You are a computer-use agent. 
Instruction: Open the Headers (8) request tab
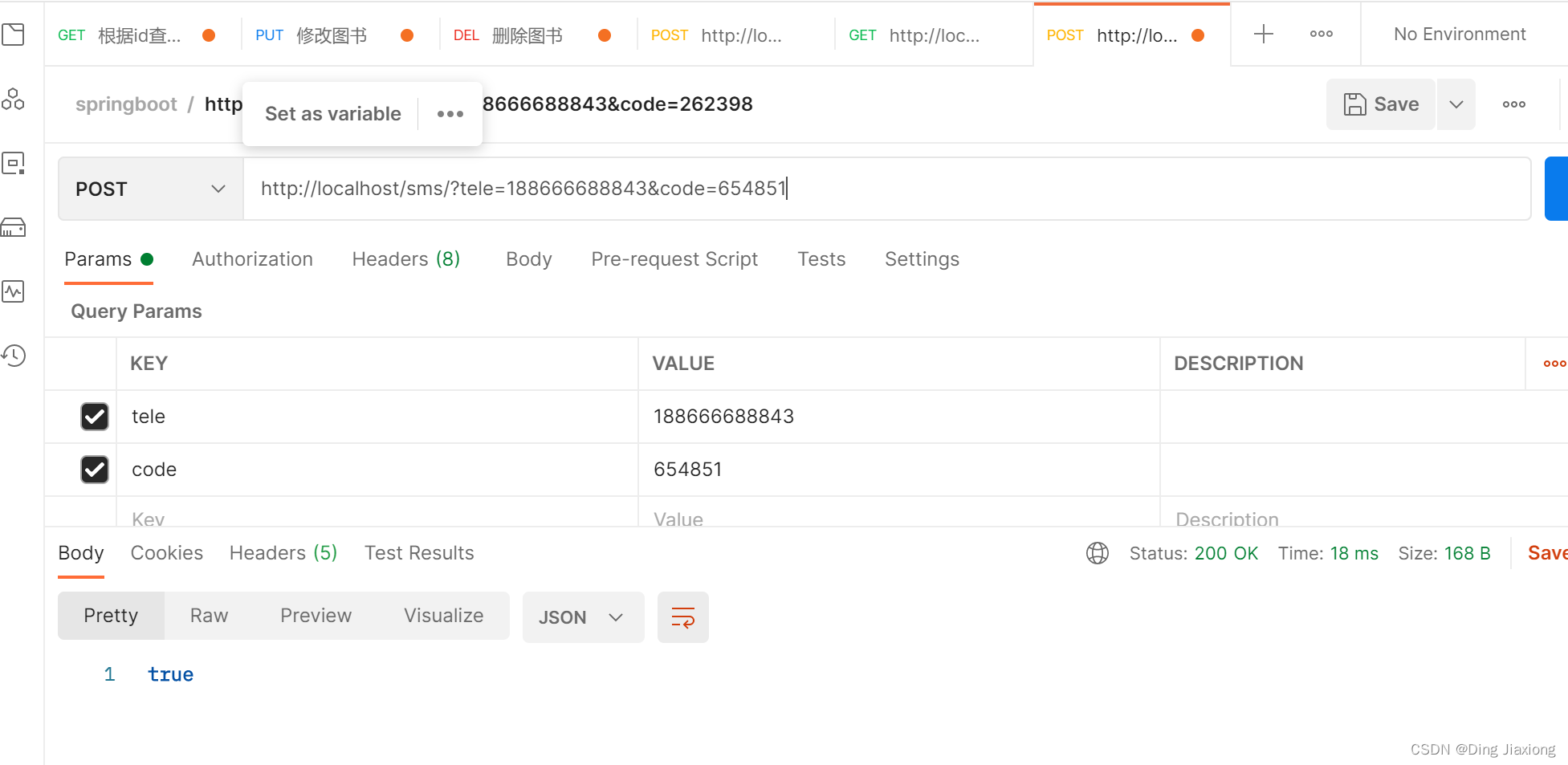[x=405, y=259]
